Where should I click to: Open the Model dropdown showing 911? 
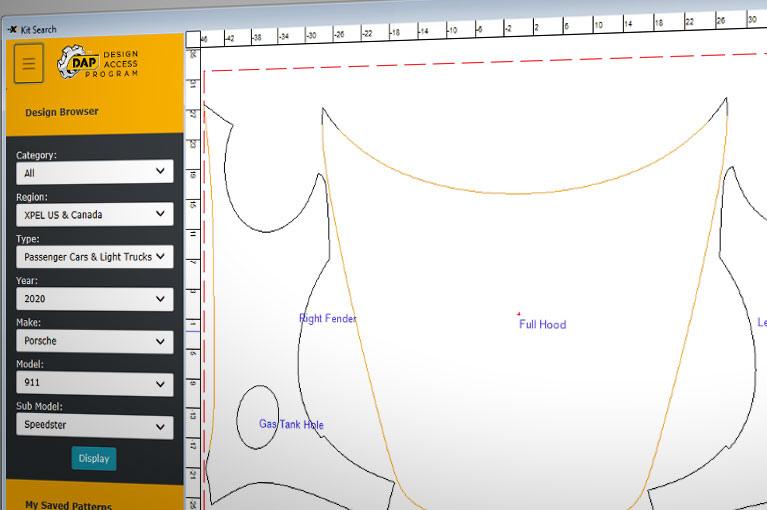pos(94,383)
